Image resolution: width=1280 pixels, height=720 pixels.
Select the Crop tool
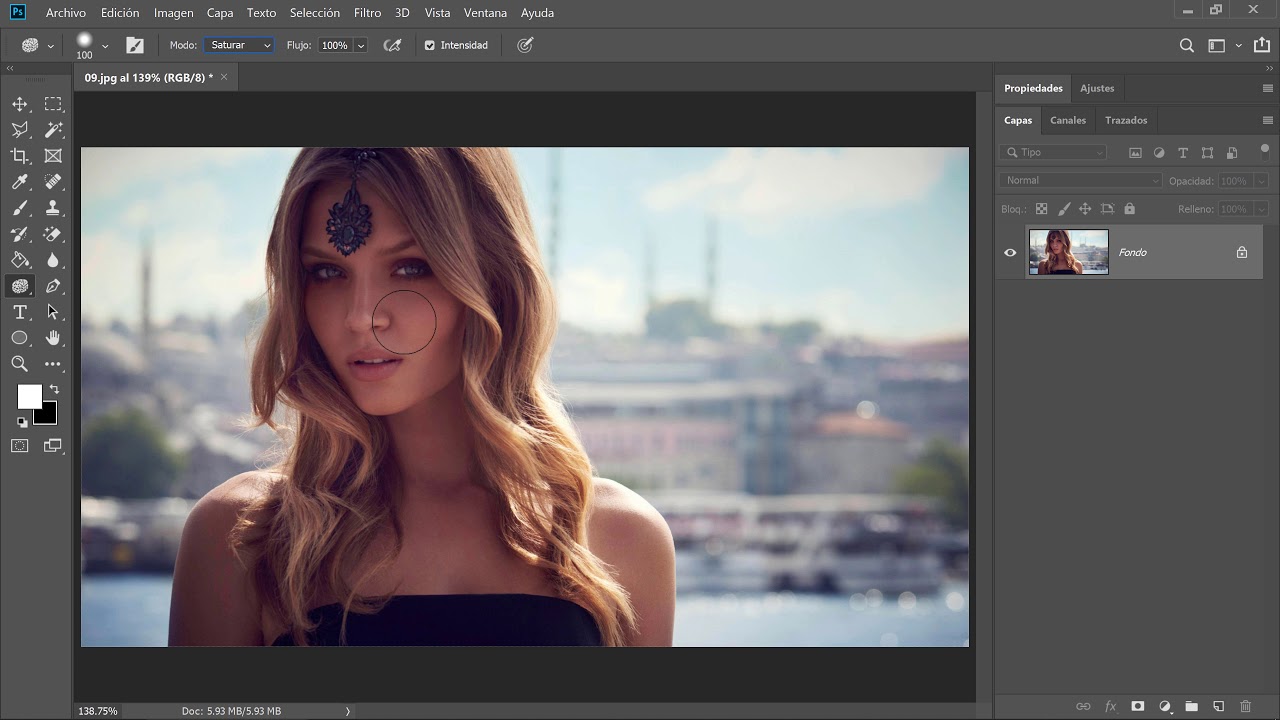click(19, 156)
